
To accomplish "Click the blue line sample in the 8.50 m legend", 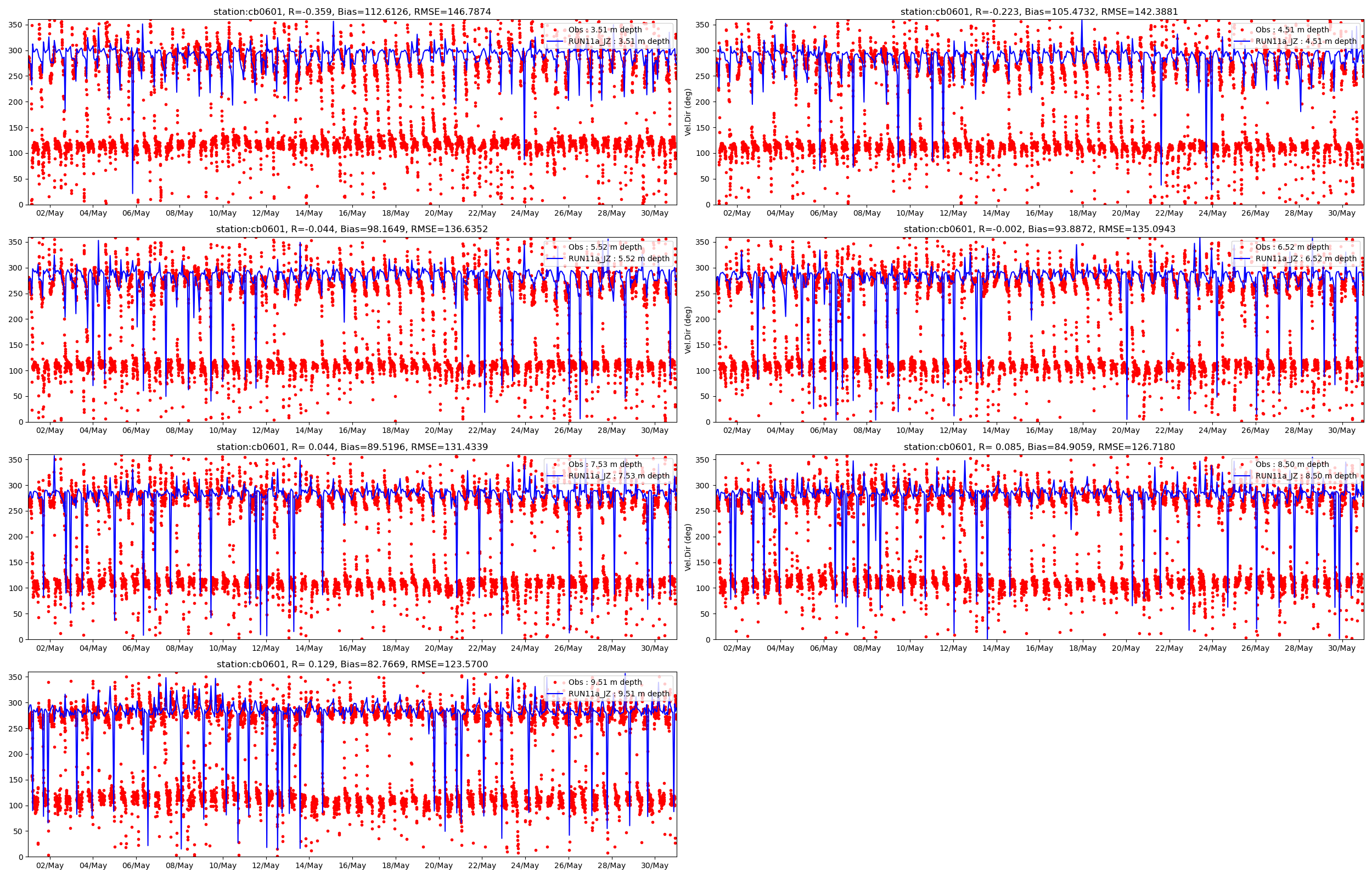I will (x=1242, y=475).
